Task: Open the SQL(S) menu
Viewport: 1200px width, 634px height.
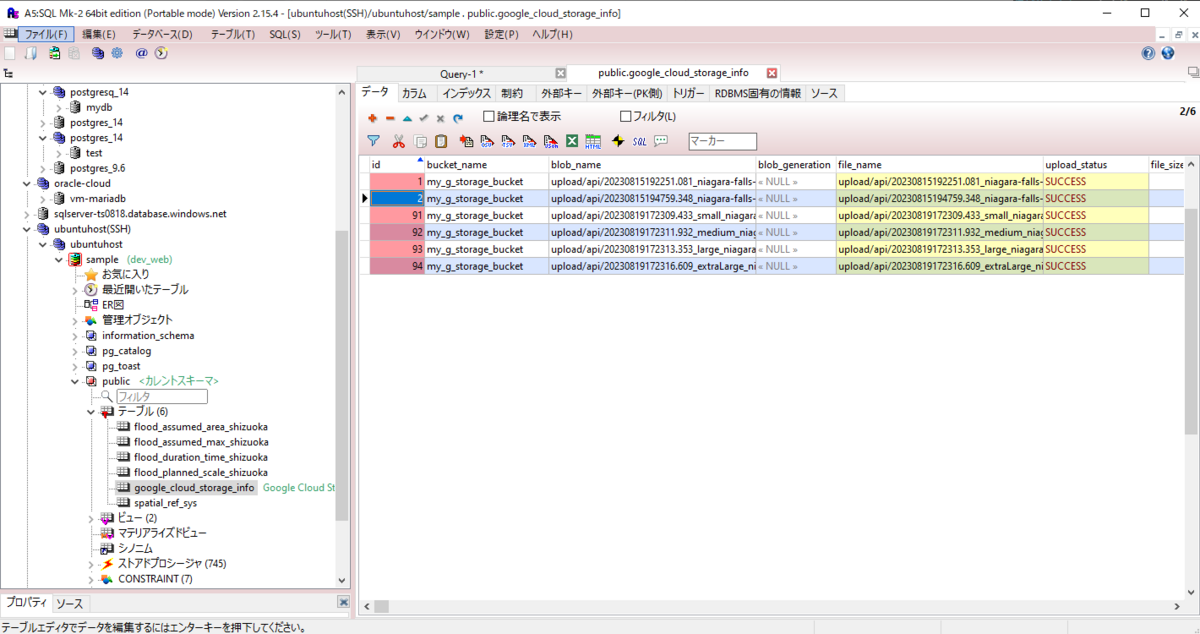Action: (x=284, y=32)
